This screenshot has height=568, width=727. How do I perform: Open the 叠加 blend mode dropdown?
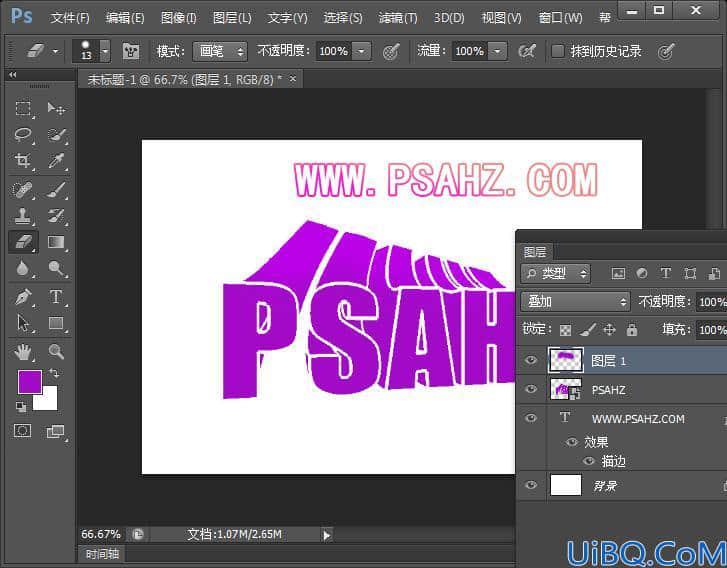pos(575,302)
